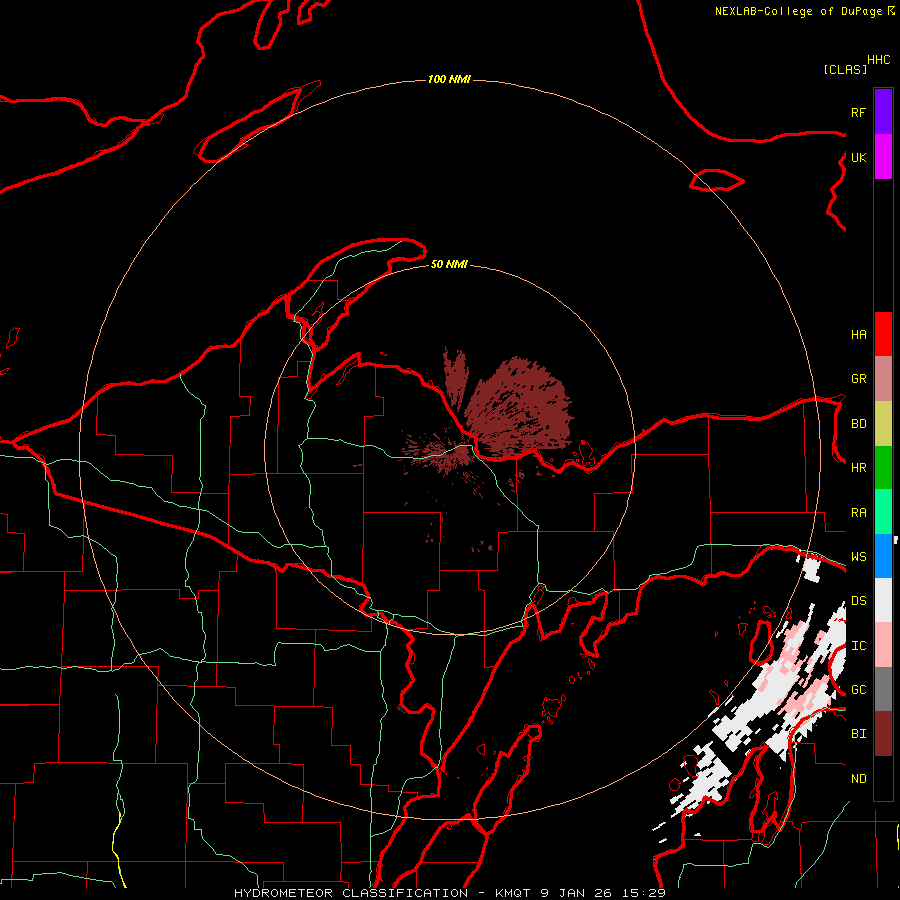Click the HHC product code label
This screenshot has width=900, height=900.
[x=878, y=60]
